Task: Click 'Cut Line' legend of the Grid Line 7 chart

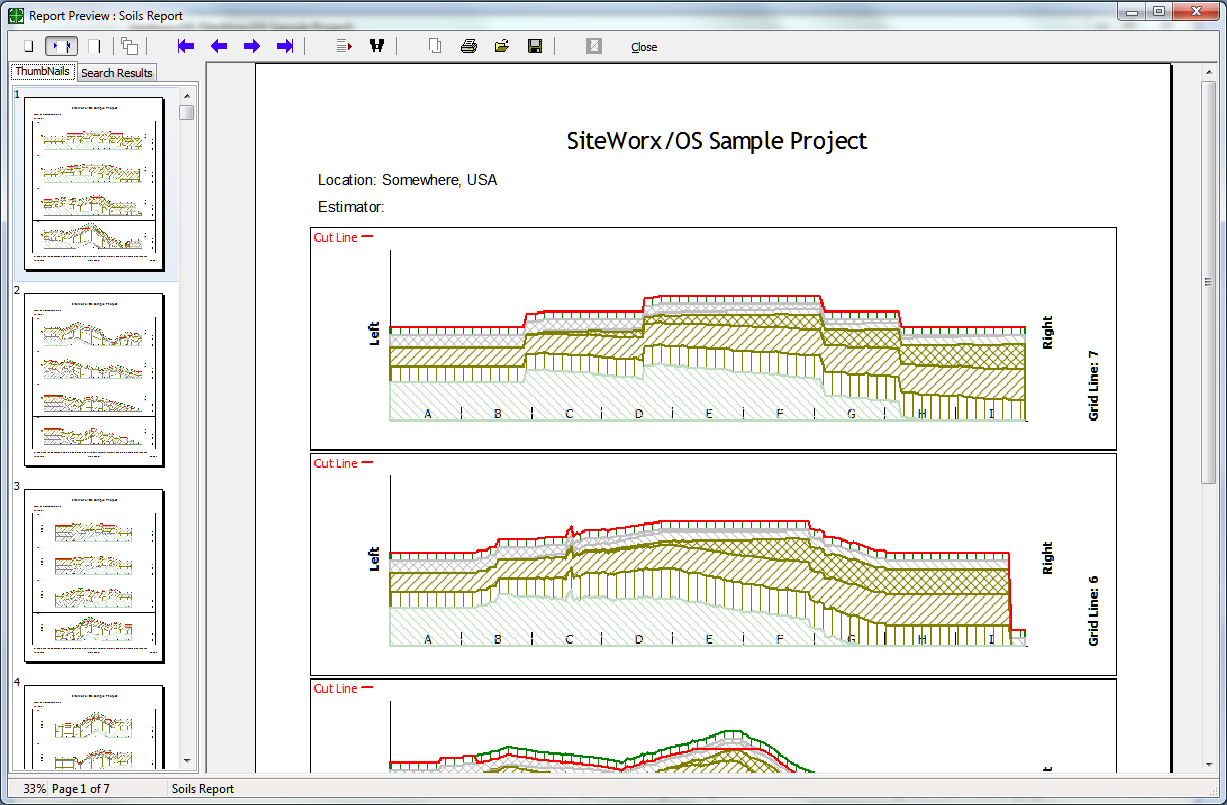Action: tap(343, 238)
